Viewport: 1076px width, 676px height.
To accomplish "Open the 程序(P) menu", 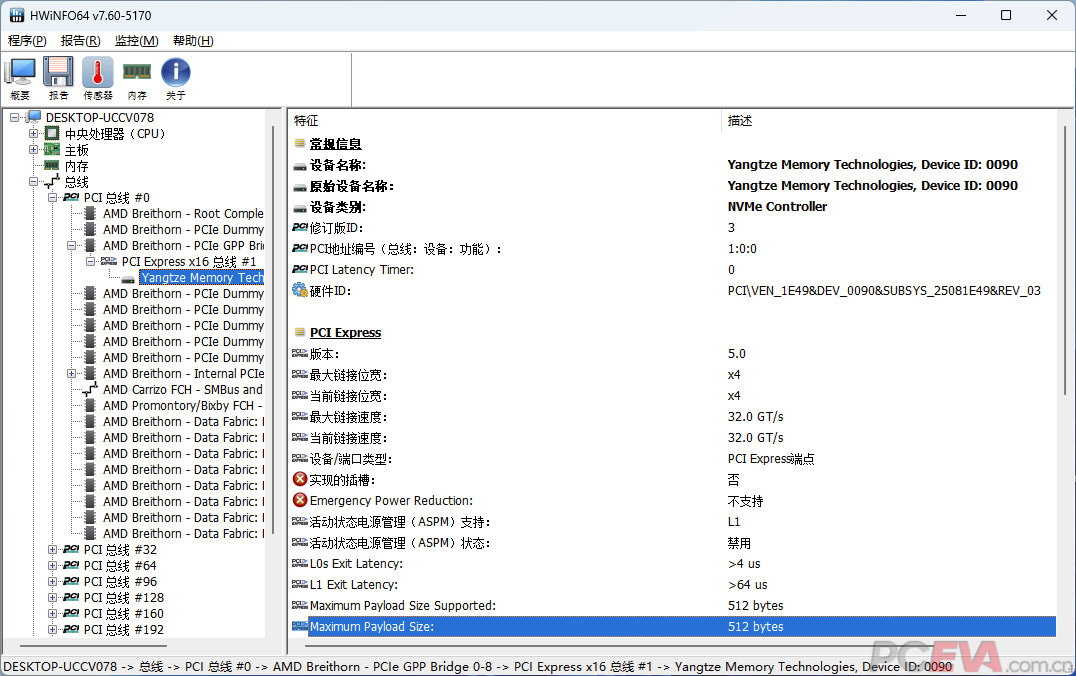I will [x=27, y=40].
